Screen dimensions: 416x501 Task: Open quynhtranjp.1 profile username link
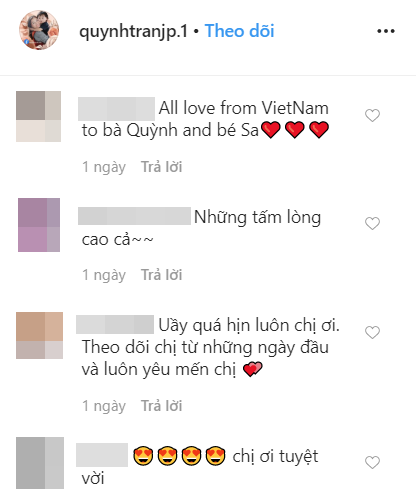(133, 32)
